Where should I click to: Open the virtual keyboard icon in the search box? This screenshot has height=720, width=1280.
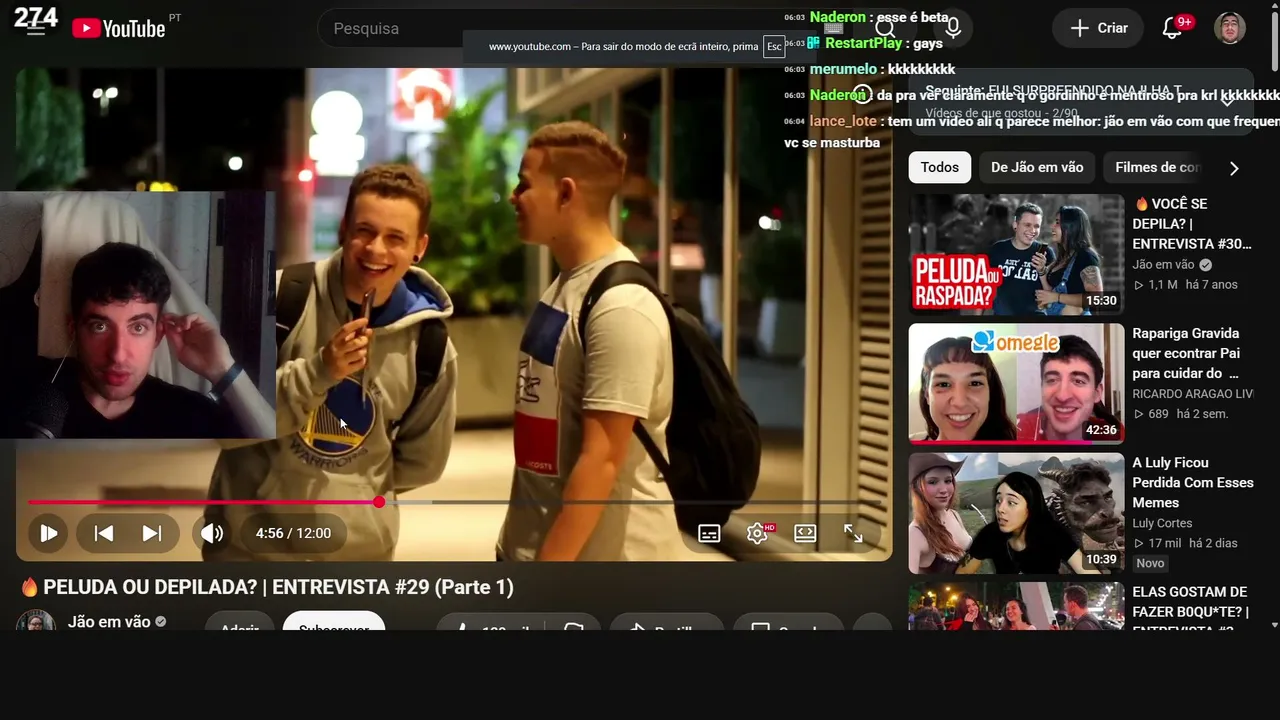(834, 28)
